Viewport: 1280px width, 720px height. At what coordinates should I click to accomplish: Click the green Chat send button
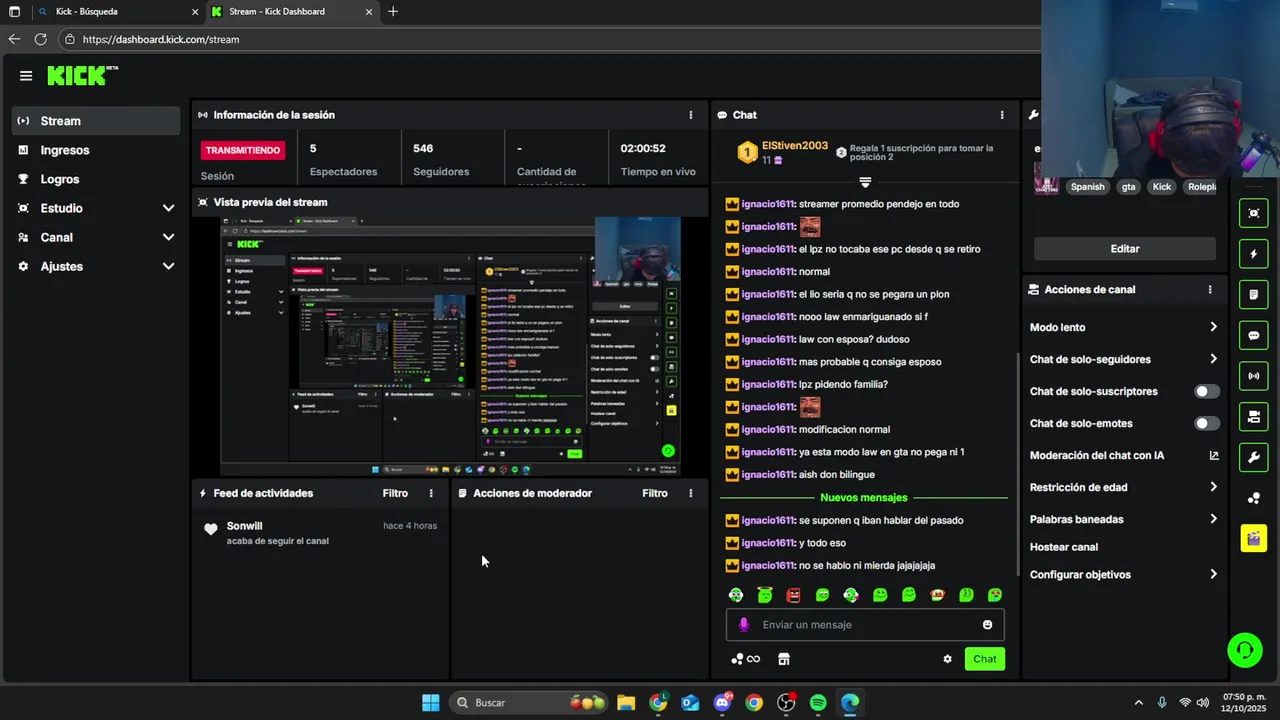pyautogui.click(x=985, y=659)
